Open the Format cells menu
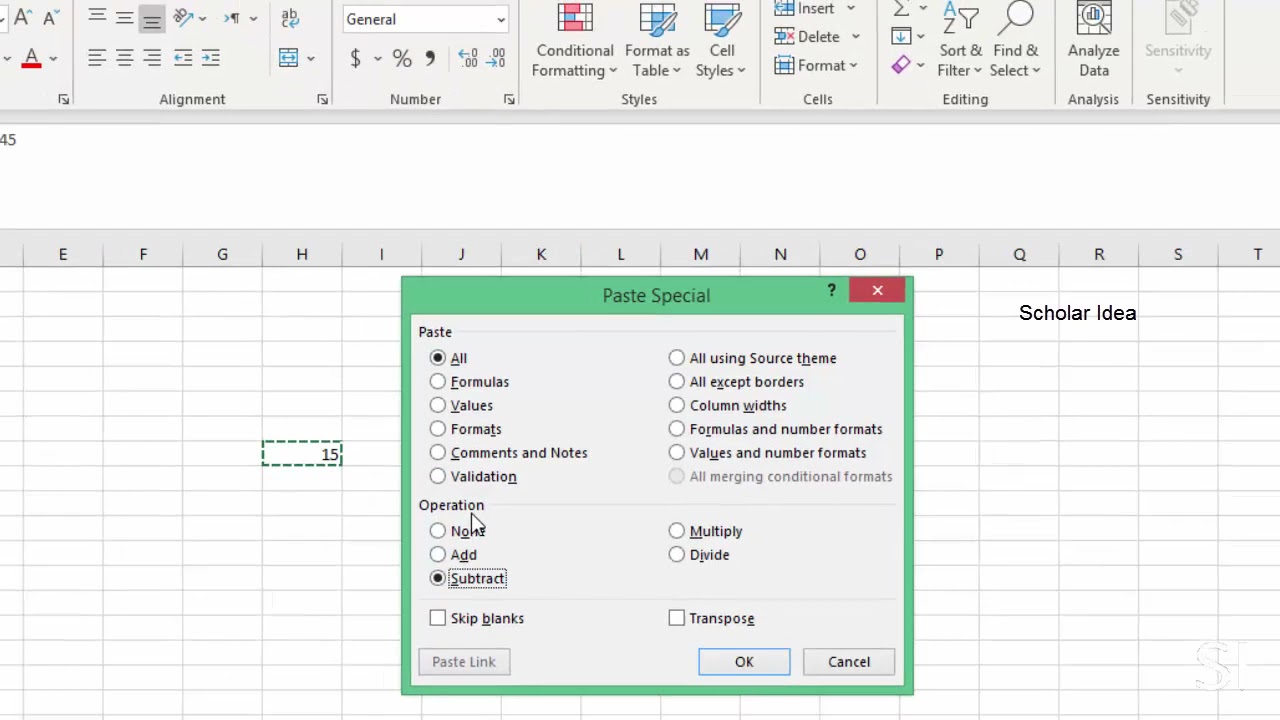Viewport: 1280px width, 720px height. [818, 65]
